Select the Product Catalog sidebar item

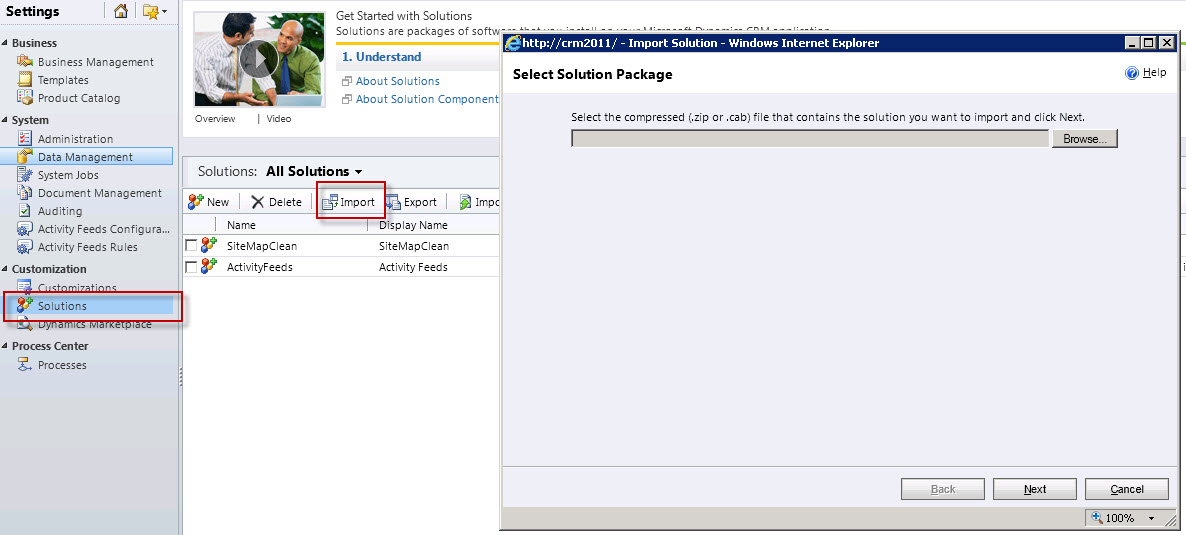tap(78, 98)
